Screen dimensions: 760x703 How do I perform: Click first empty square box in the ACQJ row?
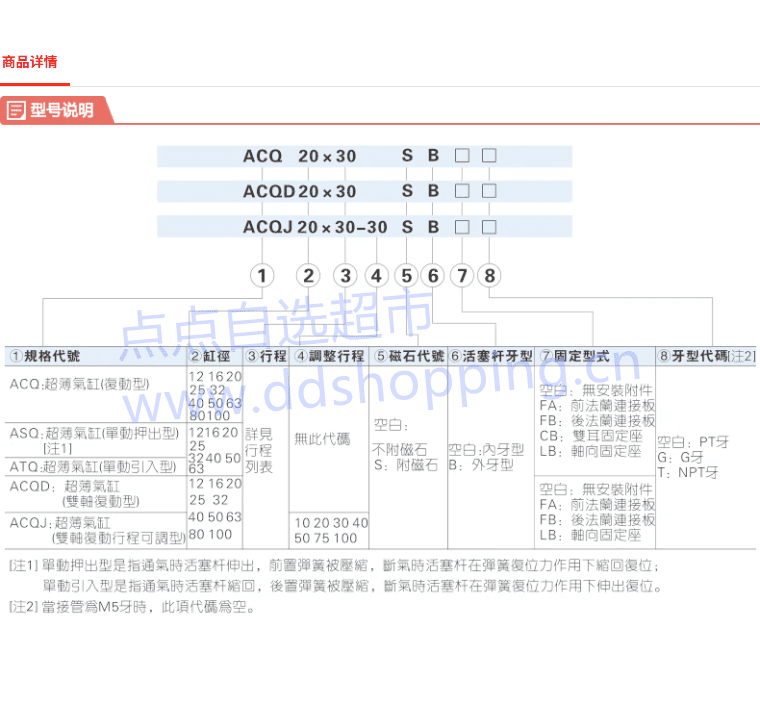click(462, 227)
